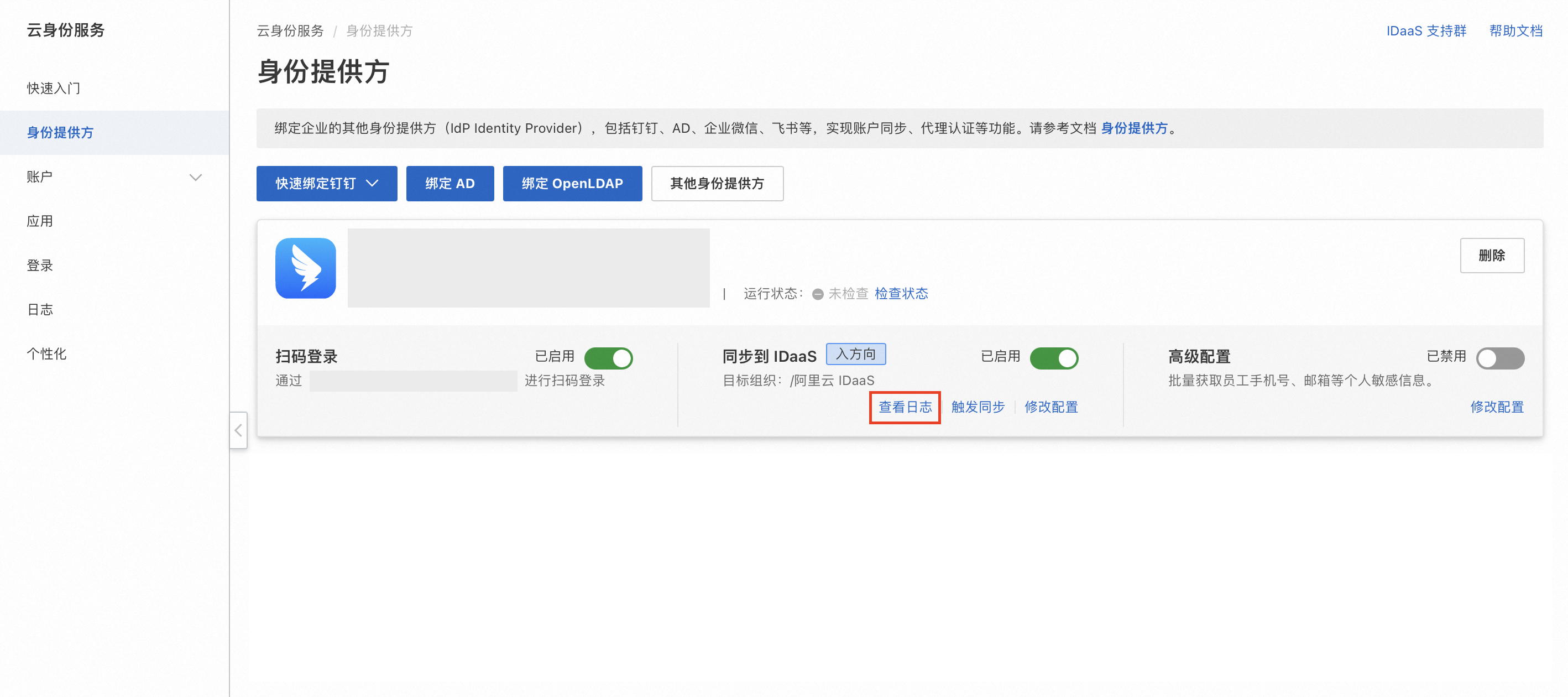
Task: Click the 高级配置 section title
Action: click(x=1199, y=356)
